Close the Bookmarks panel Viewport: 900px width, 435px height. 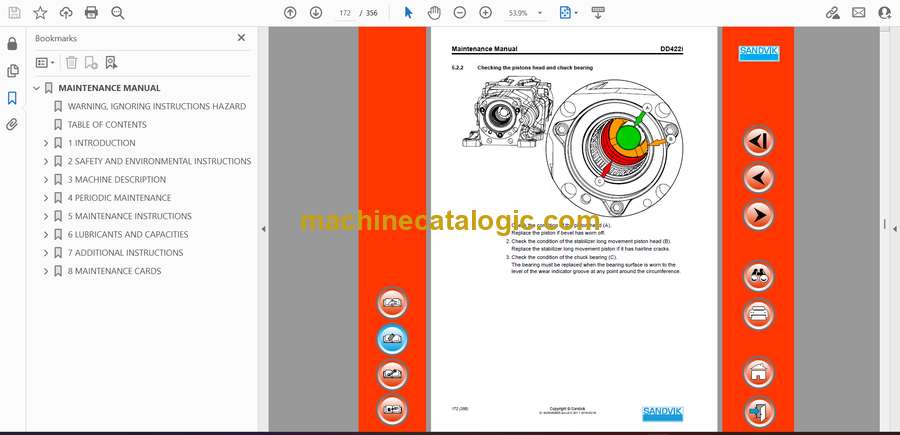[241, 37]
